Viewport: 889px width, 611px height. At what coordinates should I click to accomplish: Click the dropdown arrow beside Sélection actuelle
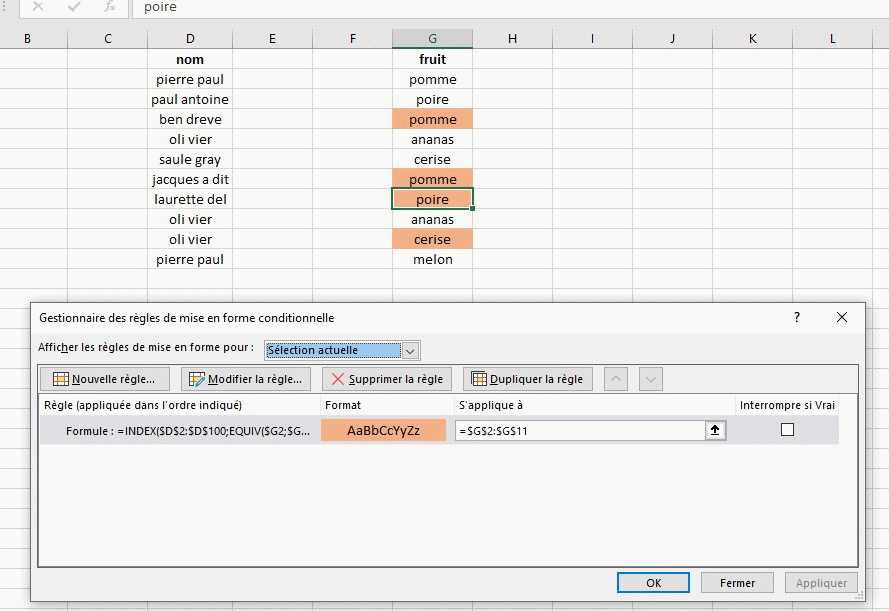(410, 351)
